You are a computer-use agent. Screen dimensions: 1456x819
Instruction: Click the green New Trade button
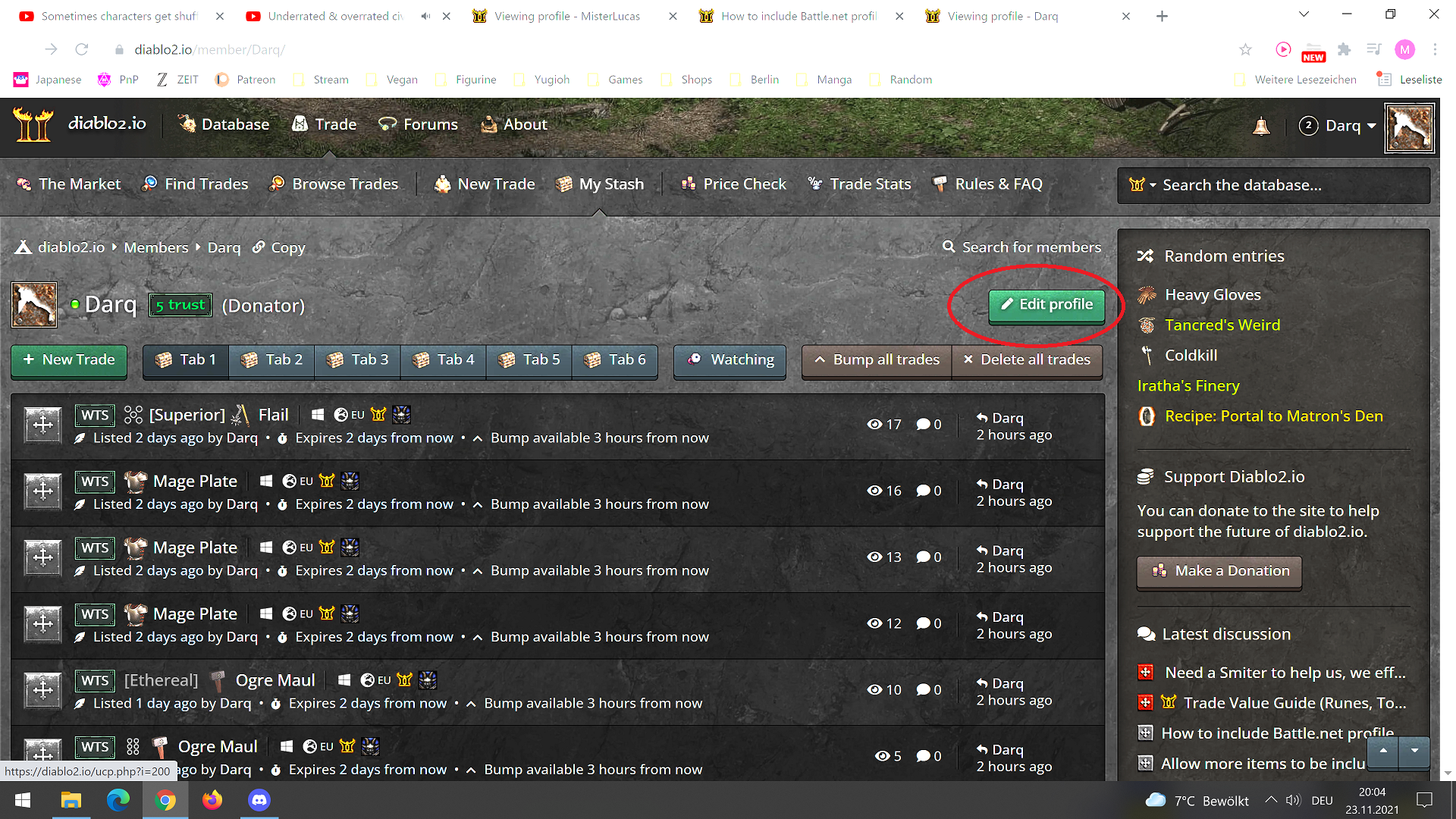[69, 360]
